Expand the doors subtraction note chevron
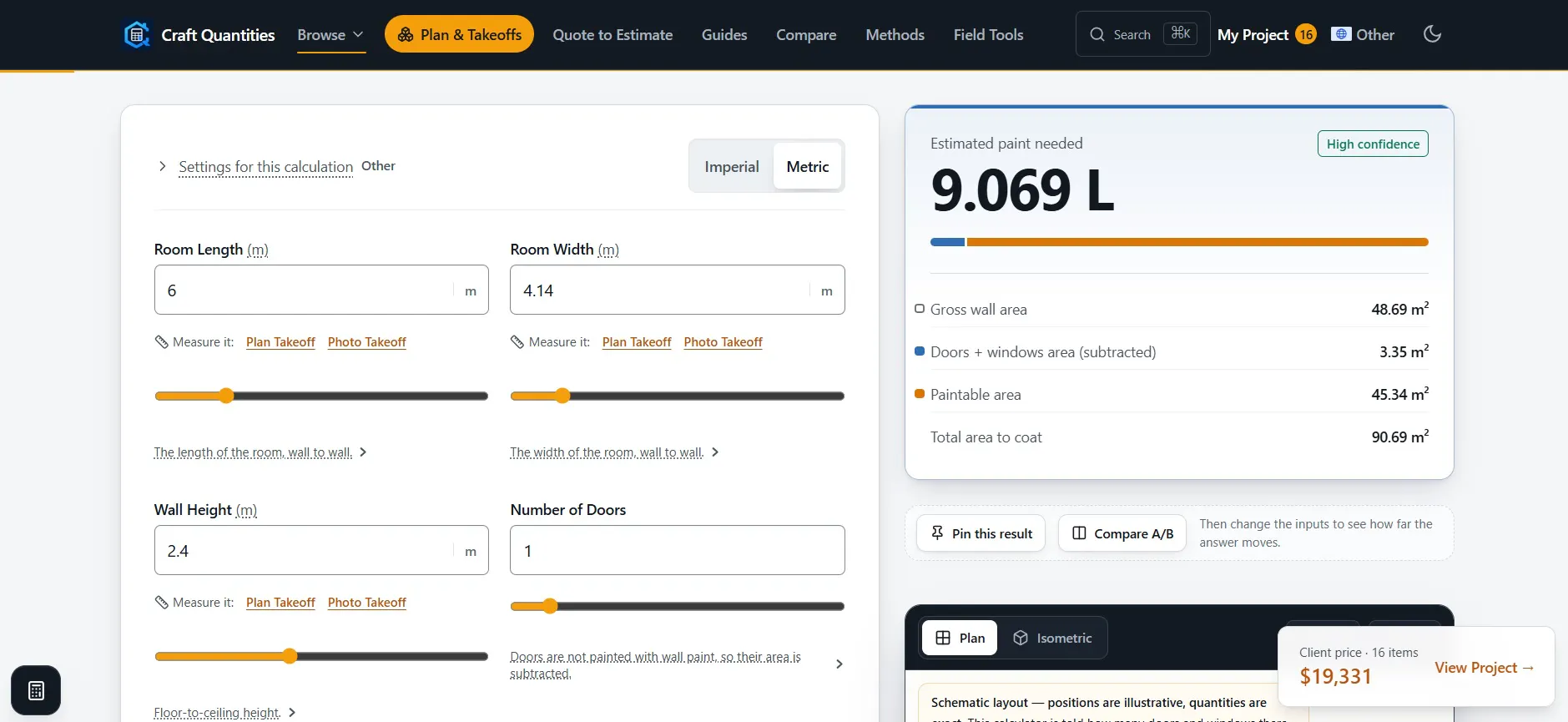 839,664
